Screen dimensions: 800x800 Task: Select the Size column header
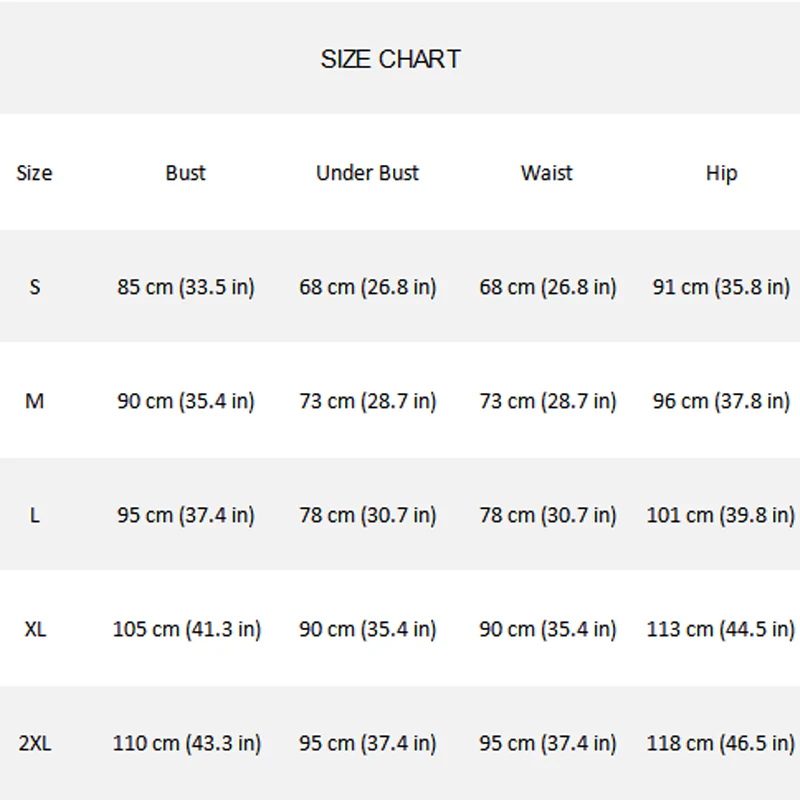[34, 173]
